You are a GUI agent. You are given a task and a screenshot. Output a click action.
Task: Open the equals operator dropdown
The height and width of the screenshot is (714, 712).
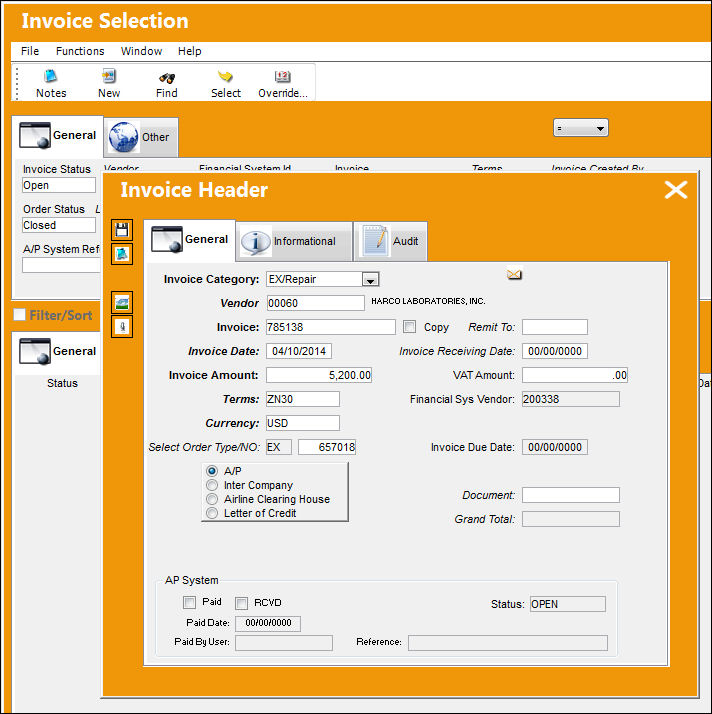[x=580, y=128]
